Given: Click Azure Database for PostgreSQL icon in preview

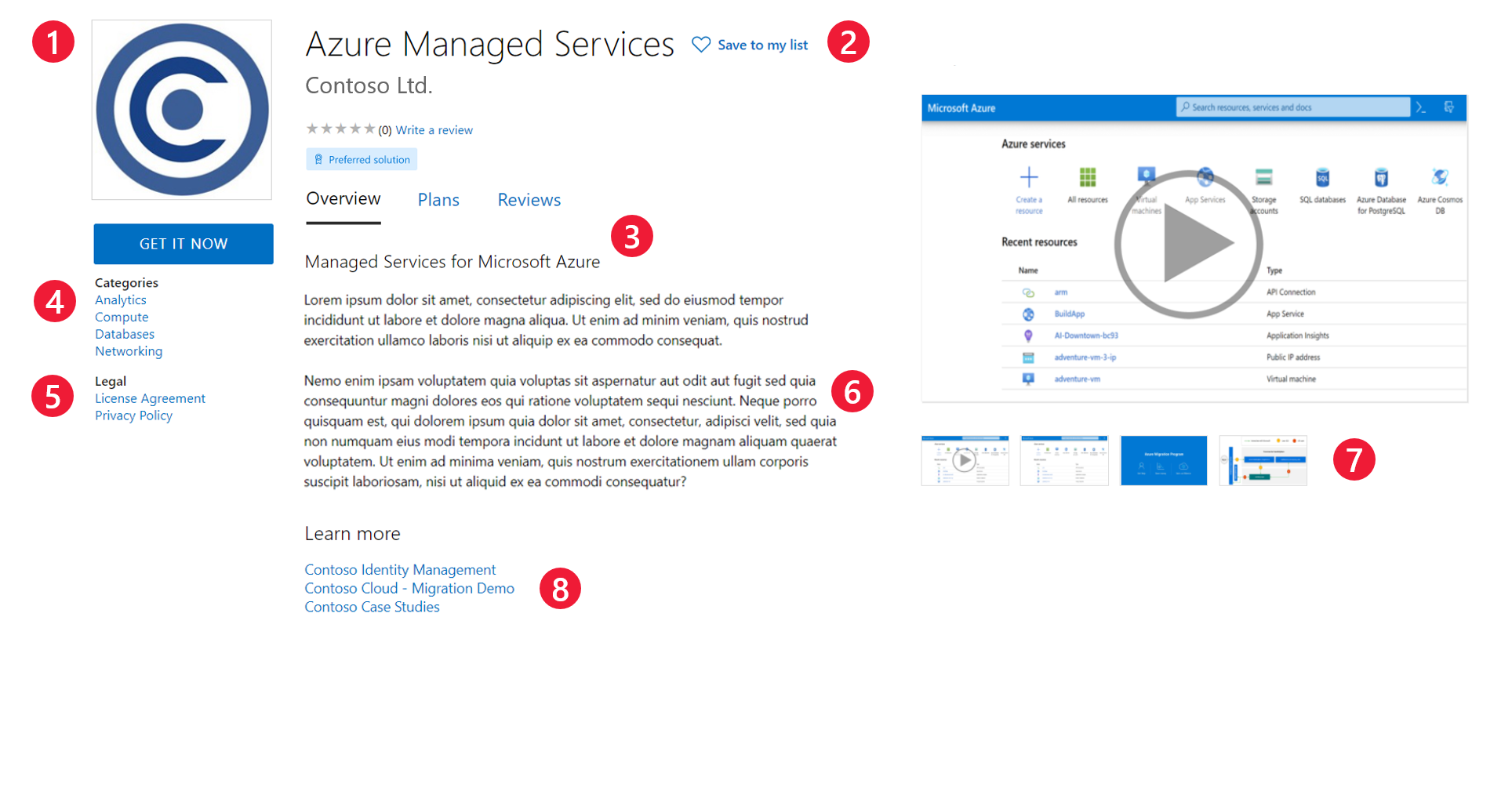Looking at the screenshot, I should pos(1381,177).
